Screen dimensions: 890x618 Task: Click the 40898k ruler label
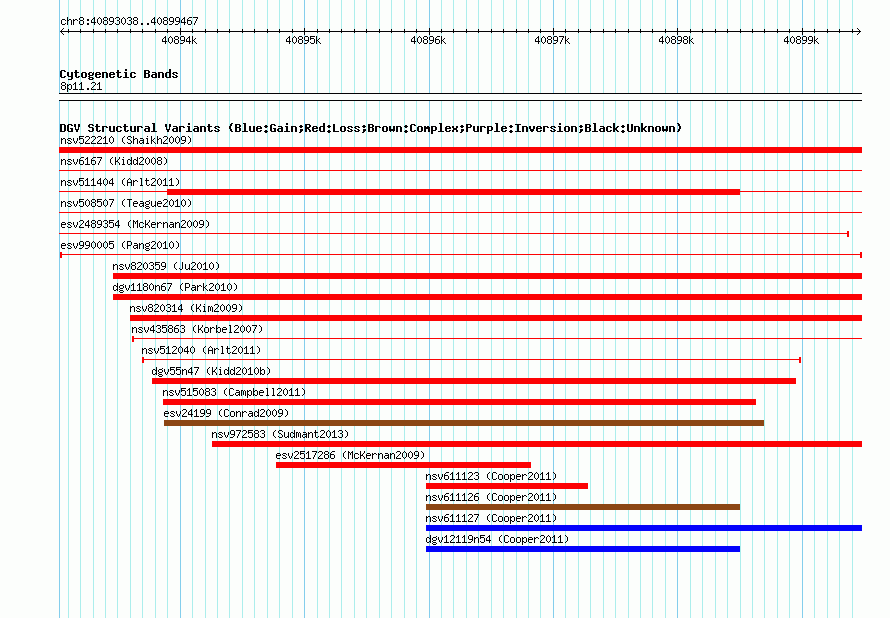click(x=676, y=40)
